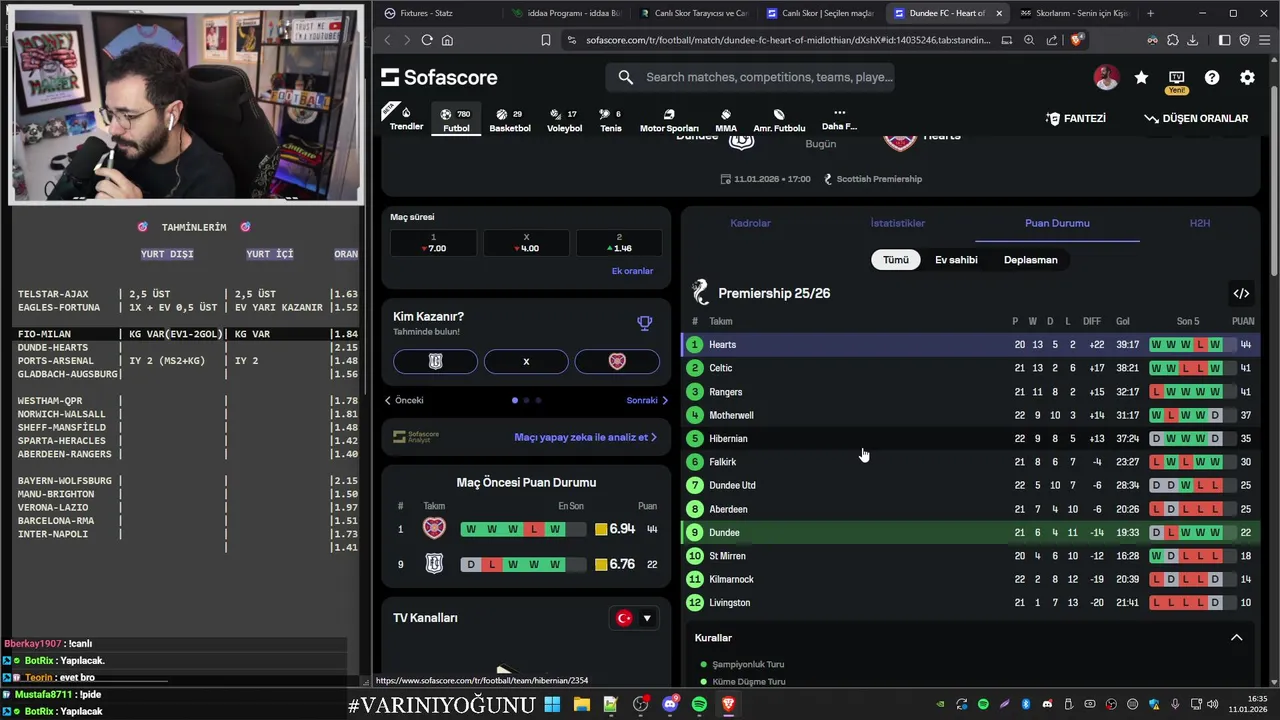
Task: Open the Livingston team row
Action: point(970,603)
